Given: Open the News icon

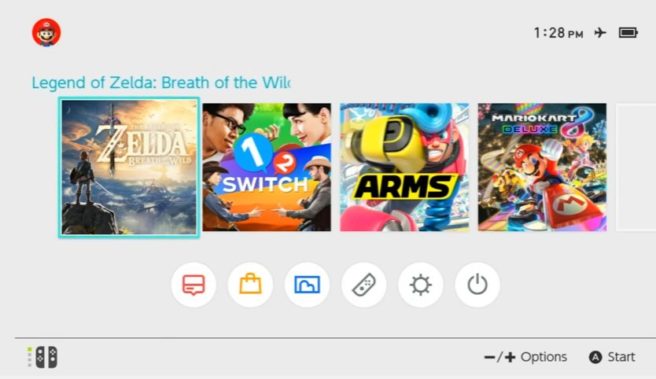Looking at the screenshot, I should (193, 285).
